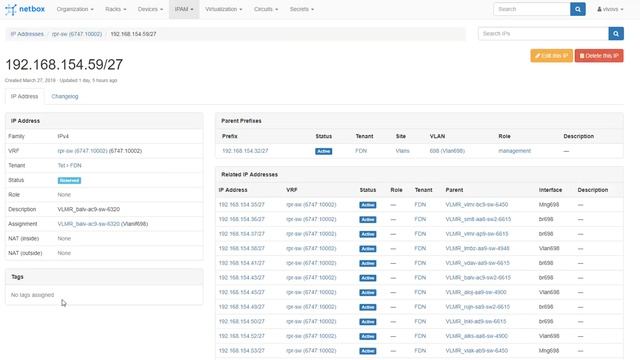Click the 192.168.154.59/27 page heading
Image resolution: width=640 pixels, height=360 pixels.
[64, 64]
